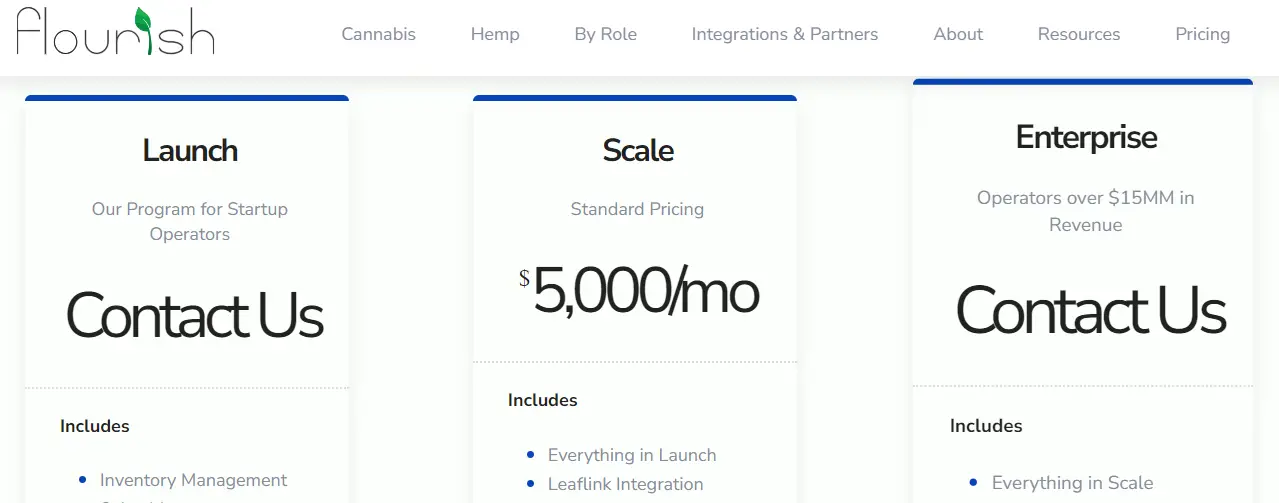1279x503 pixels.
Task: Select the Scale plan heading
Action: (638, 151)
